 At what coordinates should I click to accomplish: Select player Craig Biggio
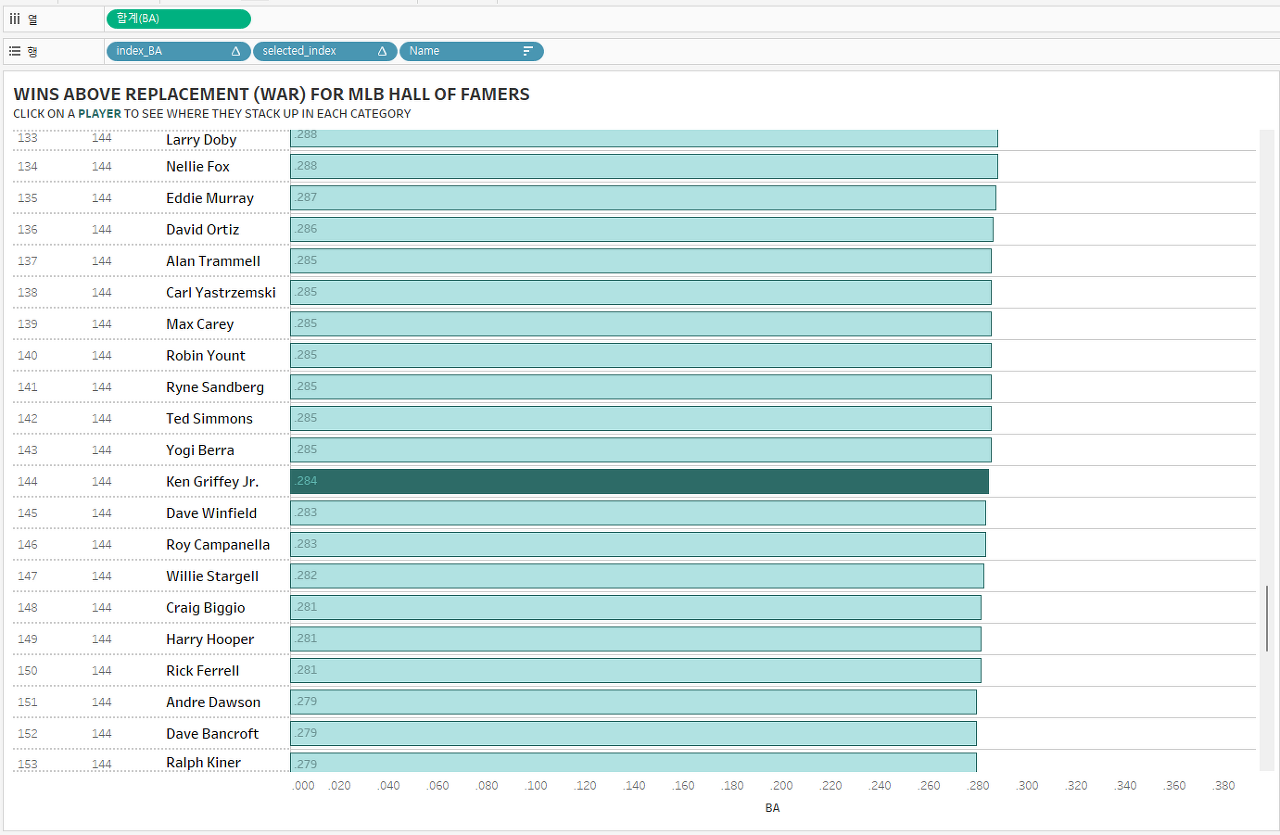coord(206,608)
